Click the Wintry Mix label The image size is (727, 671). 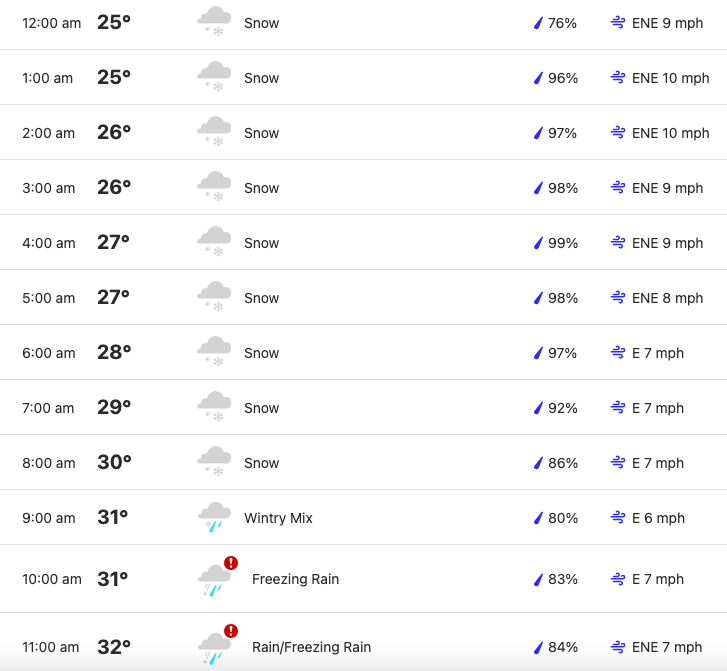278,518
